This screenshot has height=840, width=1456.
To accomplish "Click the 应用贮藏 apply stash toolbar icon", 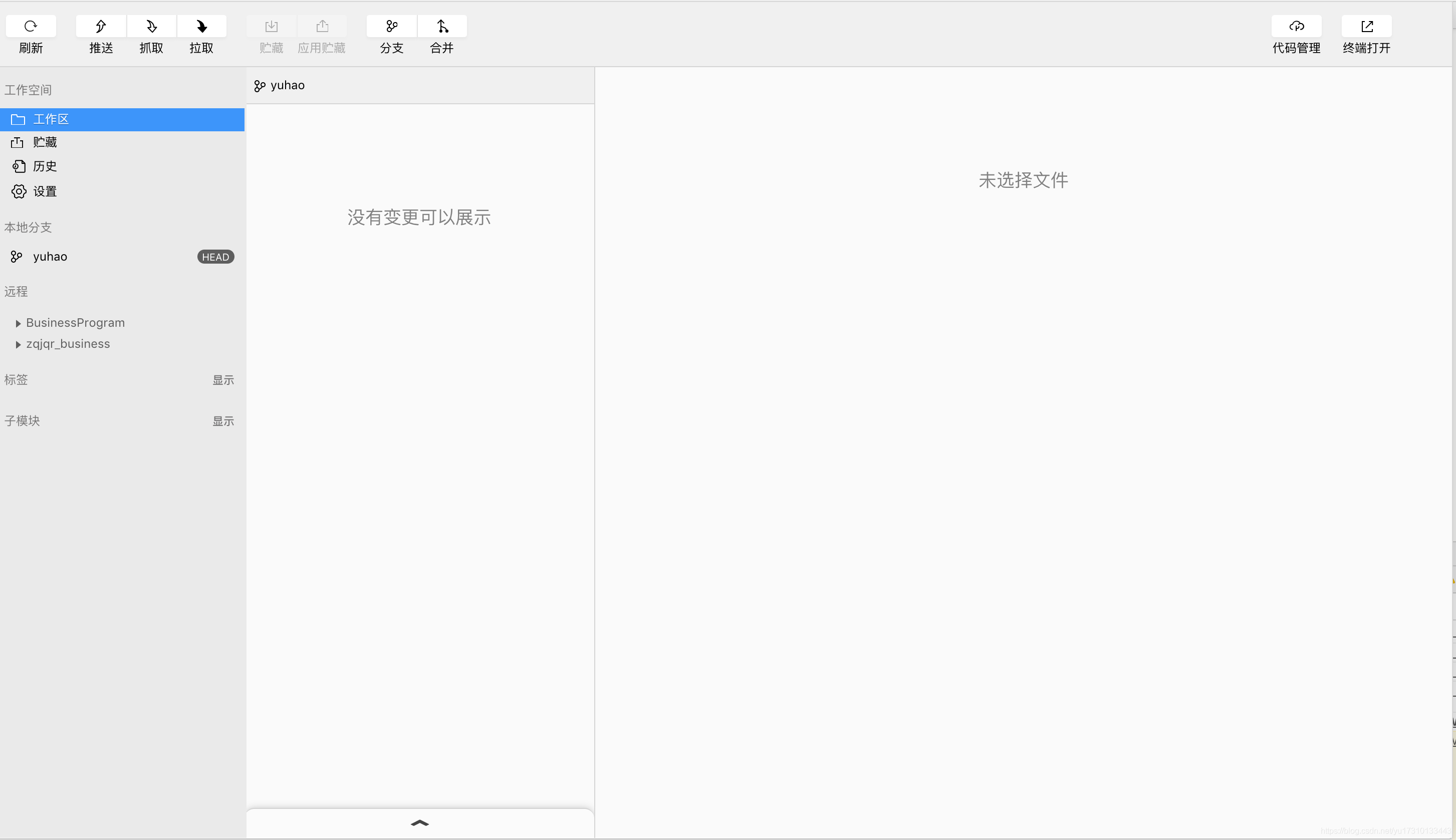I will [322, 26].
